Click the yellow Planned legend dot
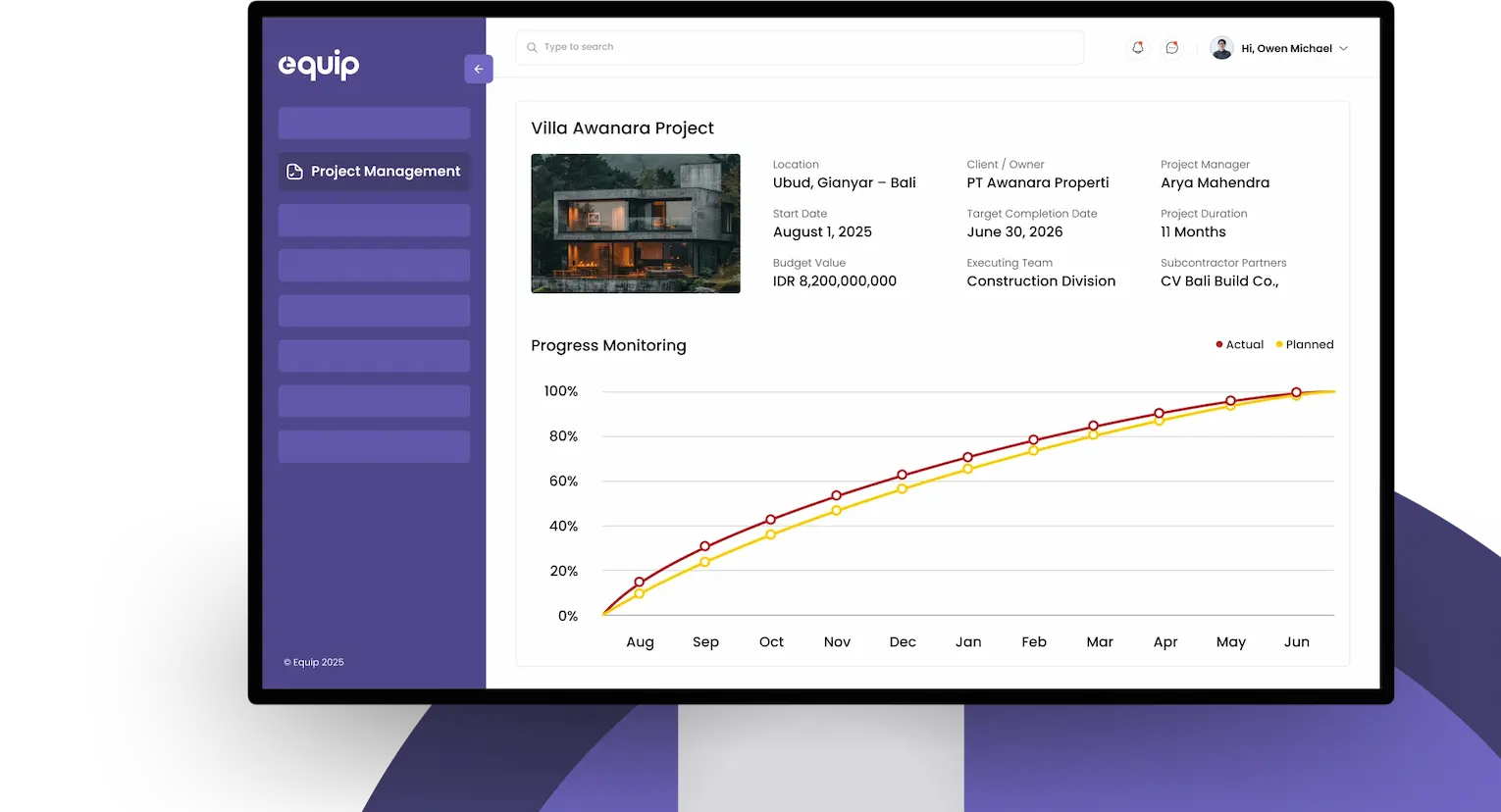The height and width of the screenshot is (812, 1501). pyautogui.click(x=1279, y=344)
